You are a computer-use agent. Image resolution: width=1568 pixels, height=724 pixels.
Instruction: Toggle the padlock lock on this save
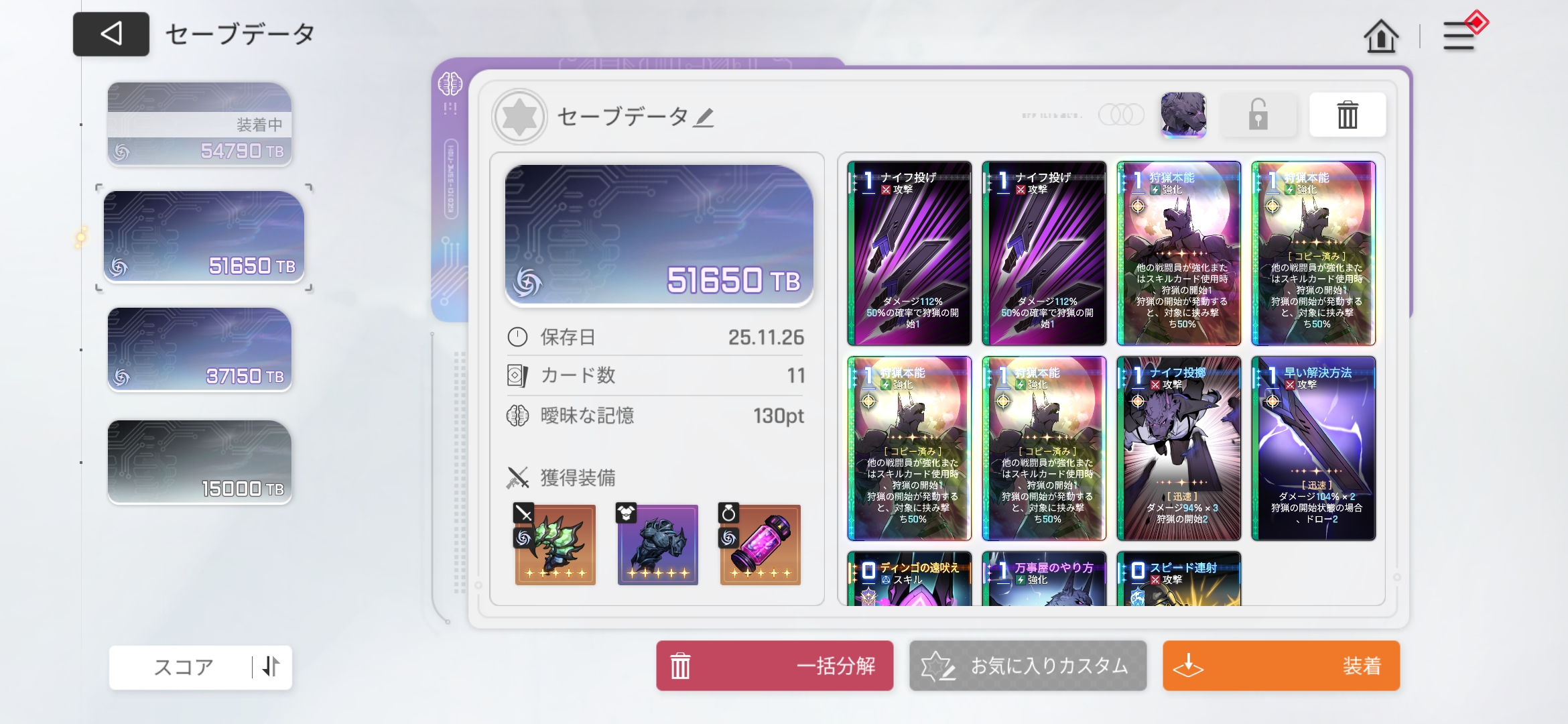[x=1258, y=115]
